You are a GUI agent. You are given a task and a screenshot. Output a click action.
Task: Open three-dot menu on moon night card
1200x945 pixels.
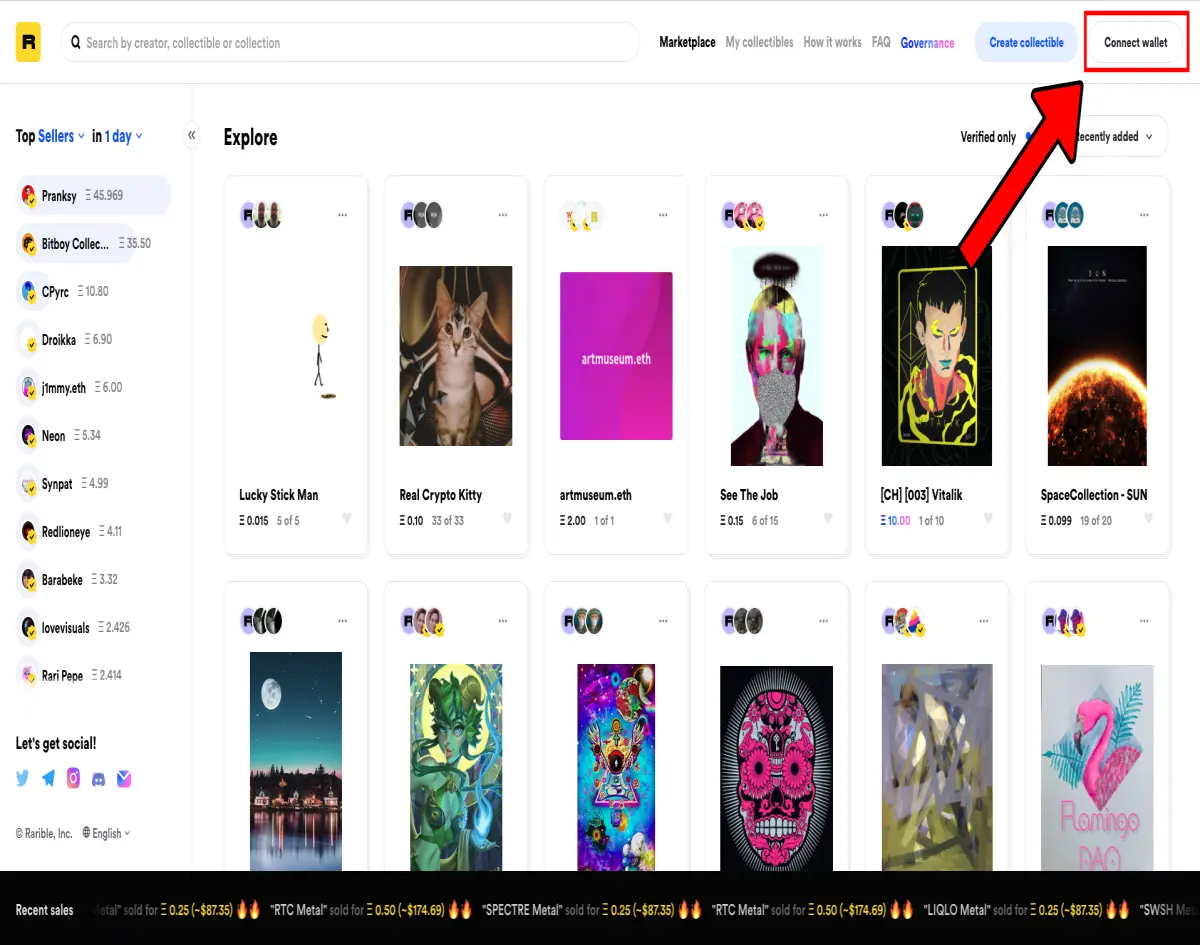(343, 621)
